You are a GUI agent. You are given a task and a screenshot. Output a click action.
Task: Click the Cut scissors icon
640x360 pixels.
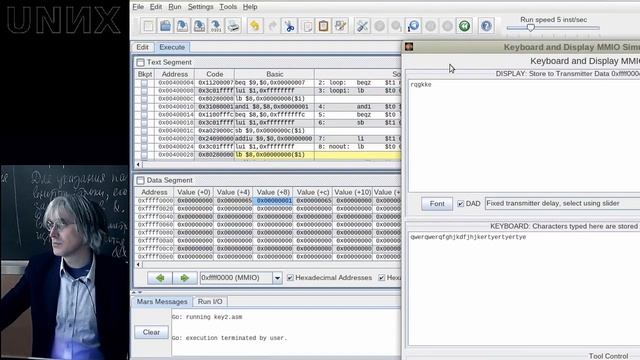tap(289, 26)
